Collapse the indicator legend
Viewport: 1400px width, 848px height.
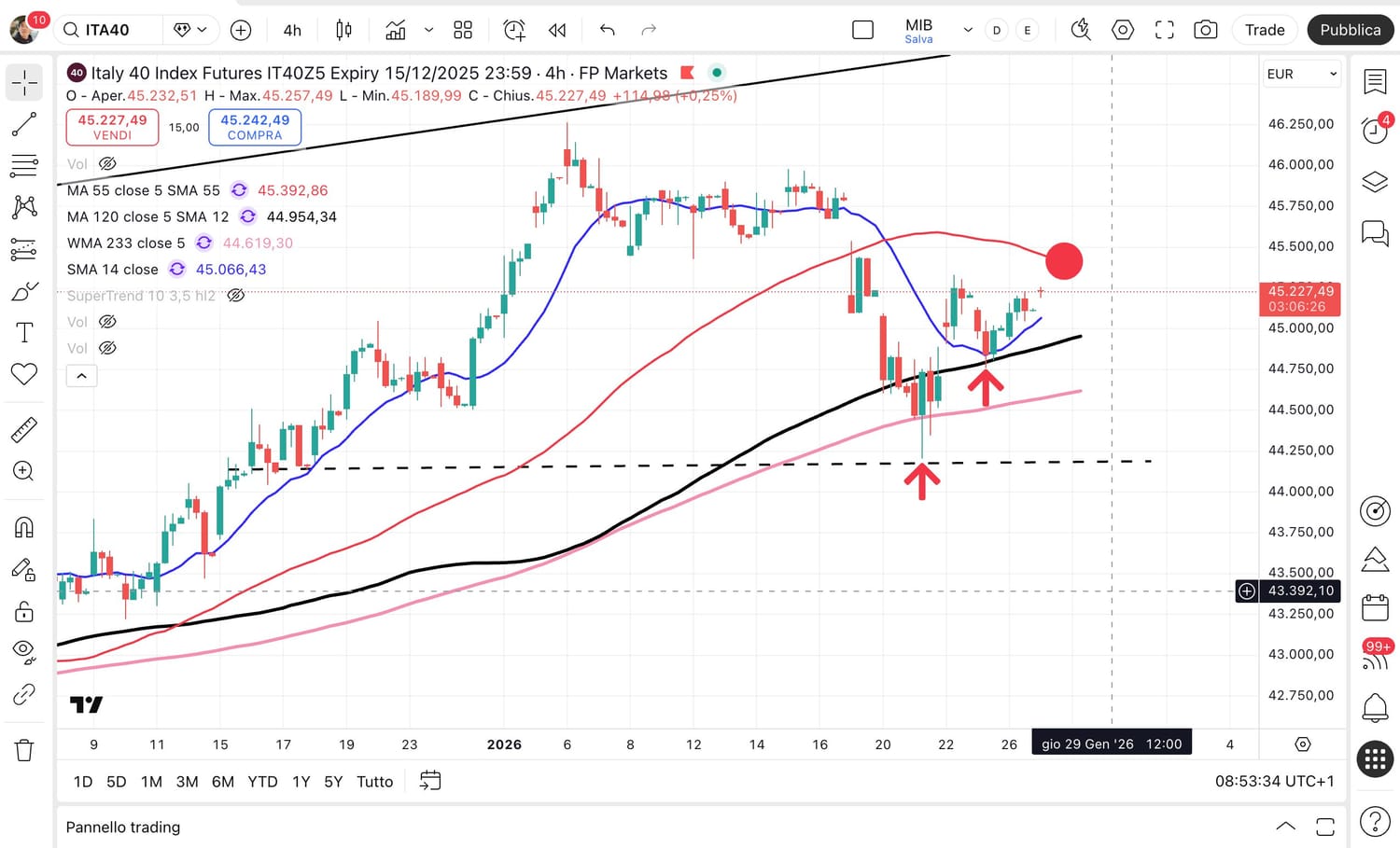tap(81, 376)
